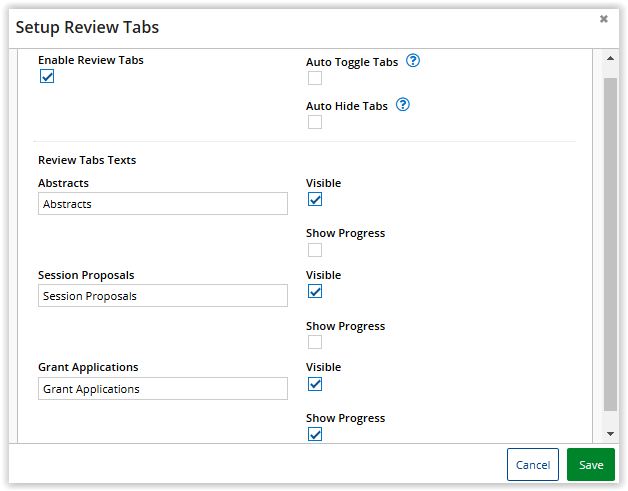Disable Show Progress for Grant Applications

[x=315, y=434]
